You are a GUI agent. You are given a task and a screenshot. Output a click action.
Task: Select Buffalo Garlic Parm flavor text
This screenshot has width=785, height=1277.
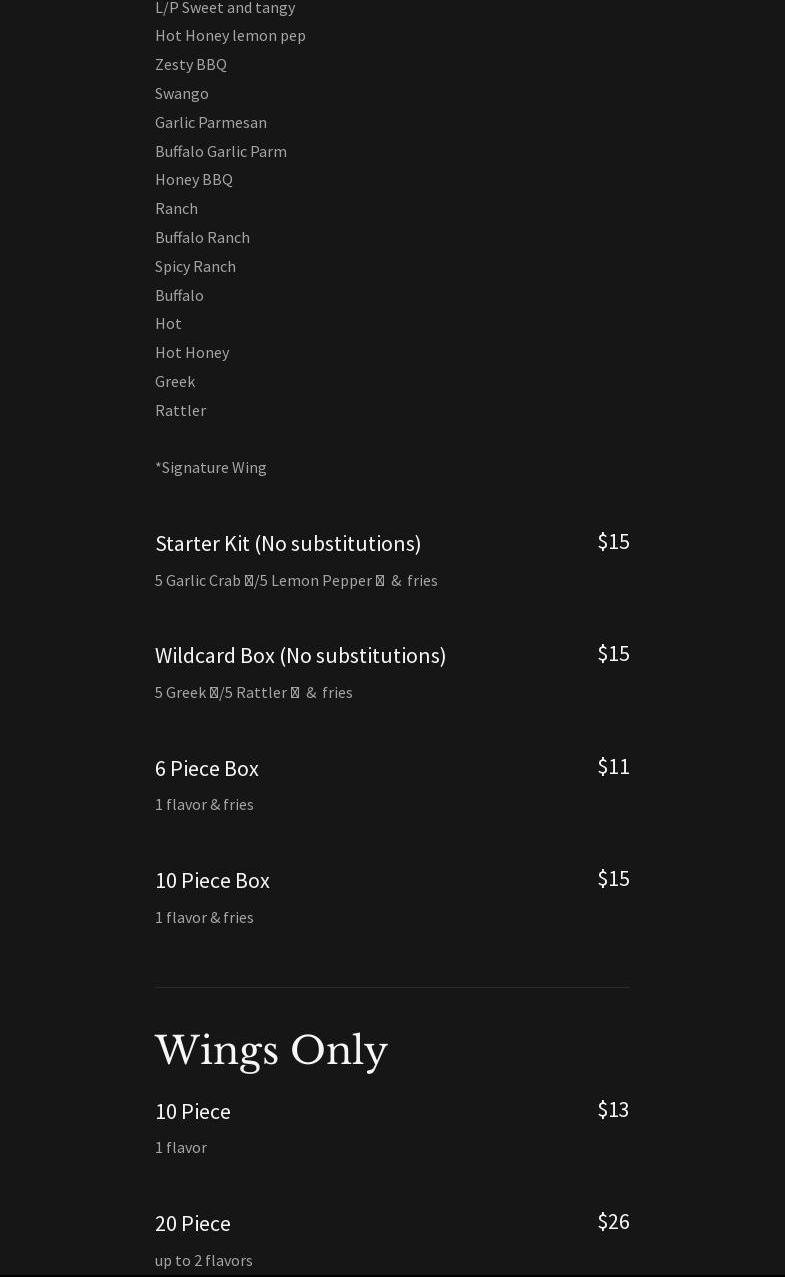(x=221, y=151)
